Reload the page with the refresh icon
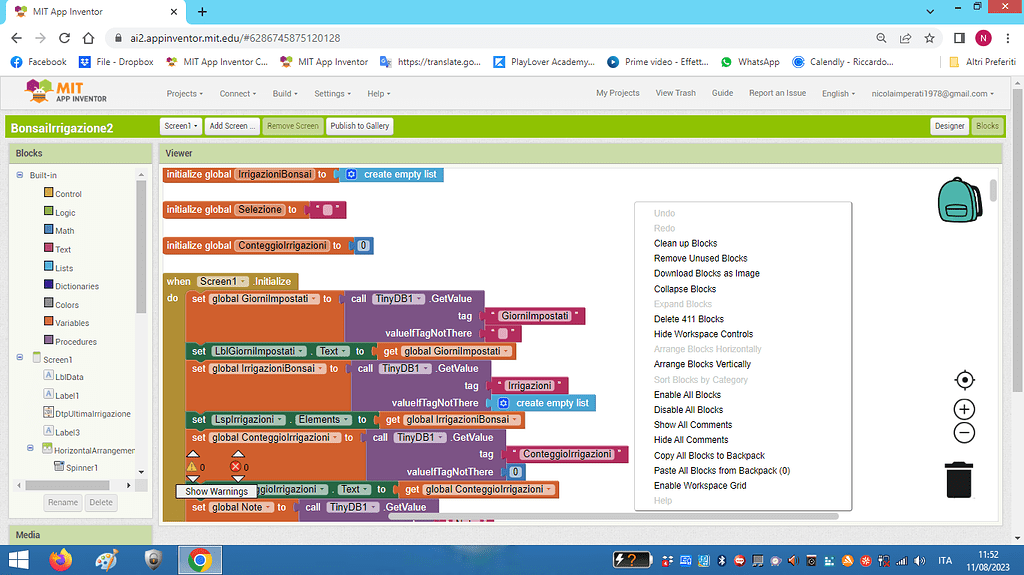Viewport: 1024px width, 575px height. pyautogui.click(x=64, y=38)
